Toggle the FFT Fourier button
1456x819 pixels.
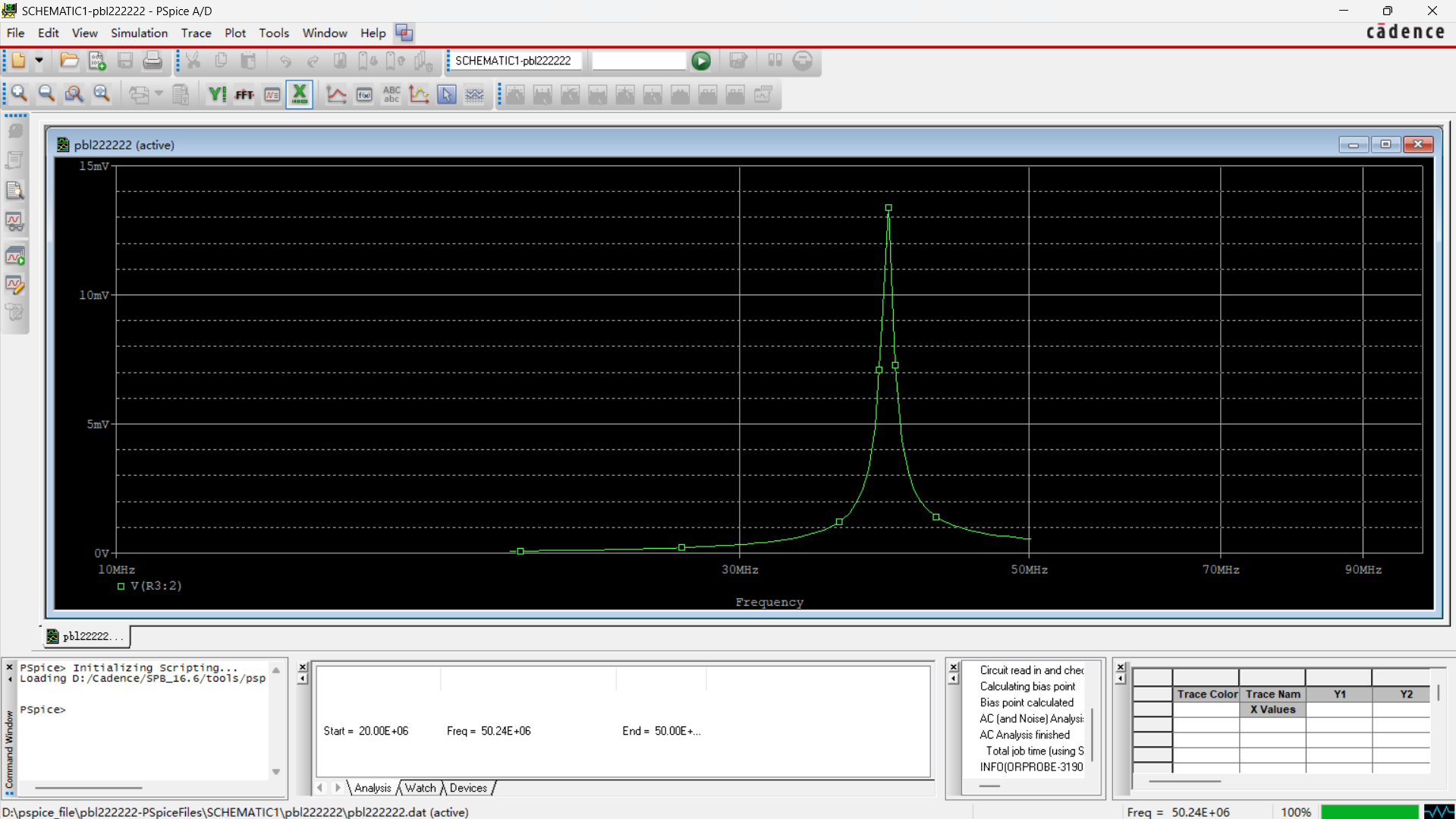[244, 94]
